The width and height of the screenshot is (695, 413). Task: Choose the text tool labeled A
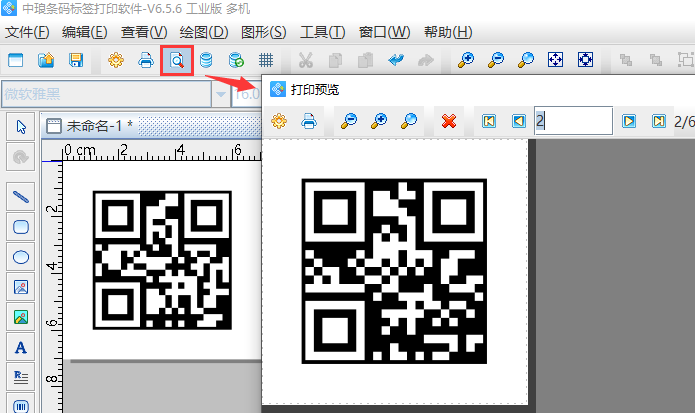pos(20,347)
